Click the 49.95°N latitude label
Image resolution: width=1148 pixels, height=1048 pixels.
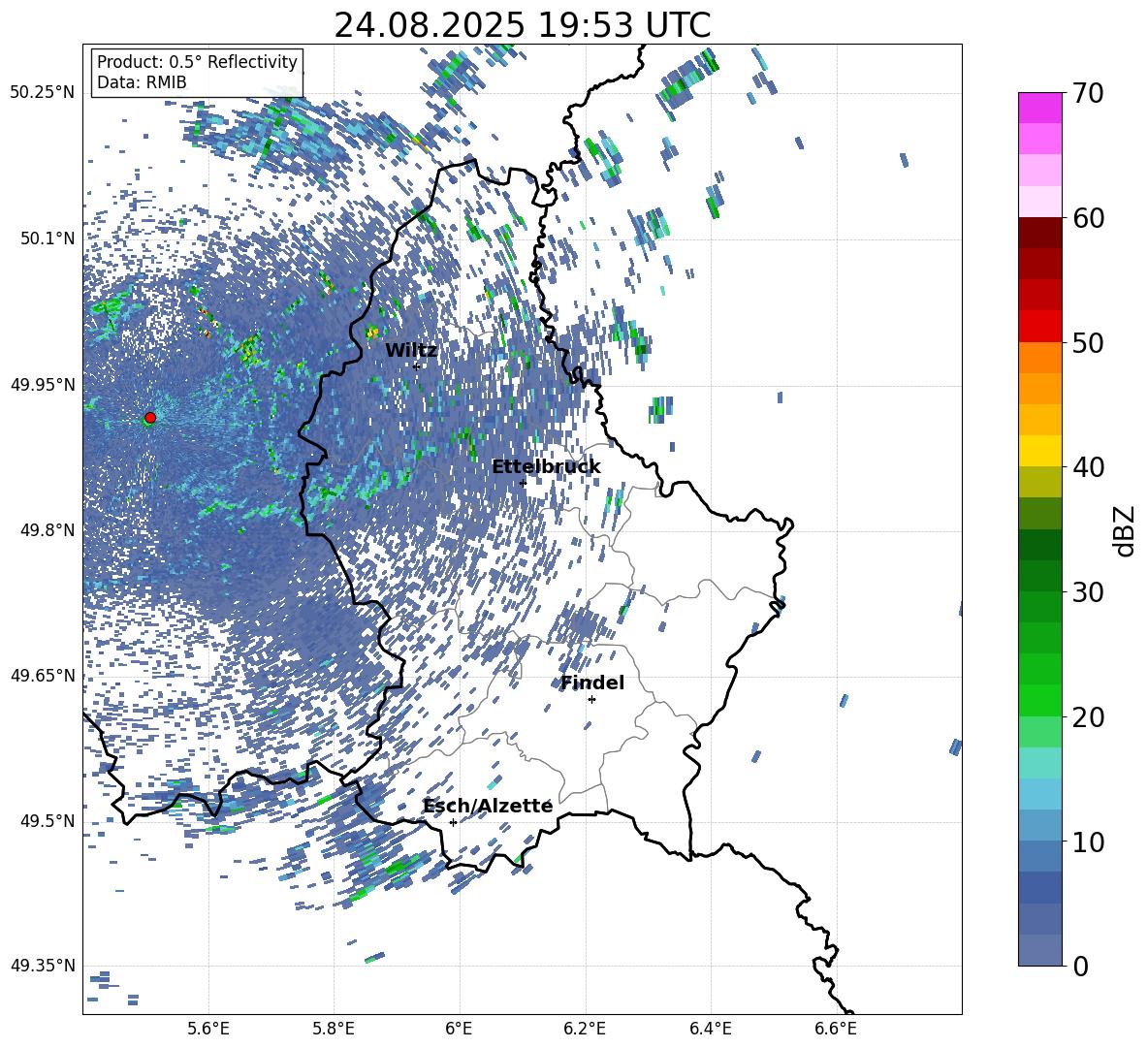pyautogui.click(x=43, y=385)
